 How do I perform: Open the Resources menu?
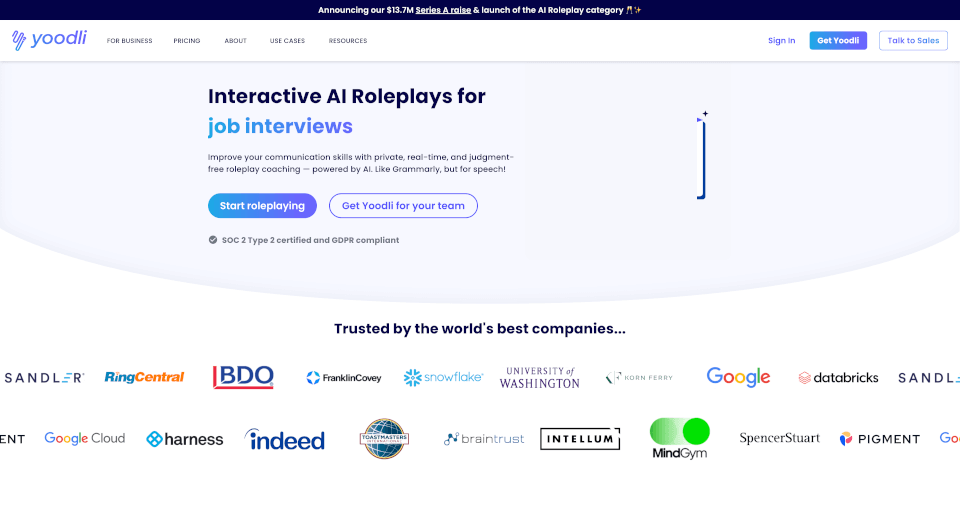coord(348,41)
